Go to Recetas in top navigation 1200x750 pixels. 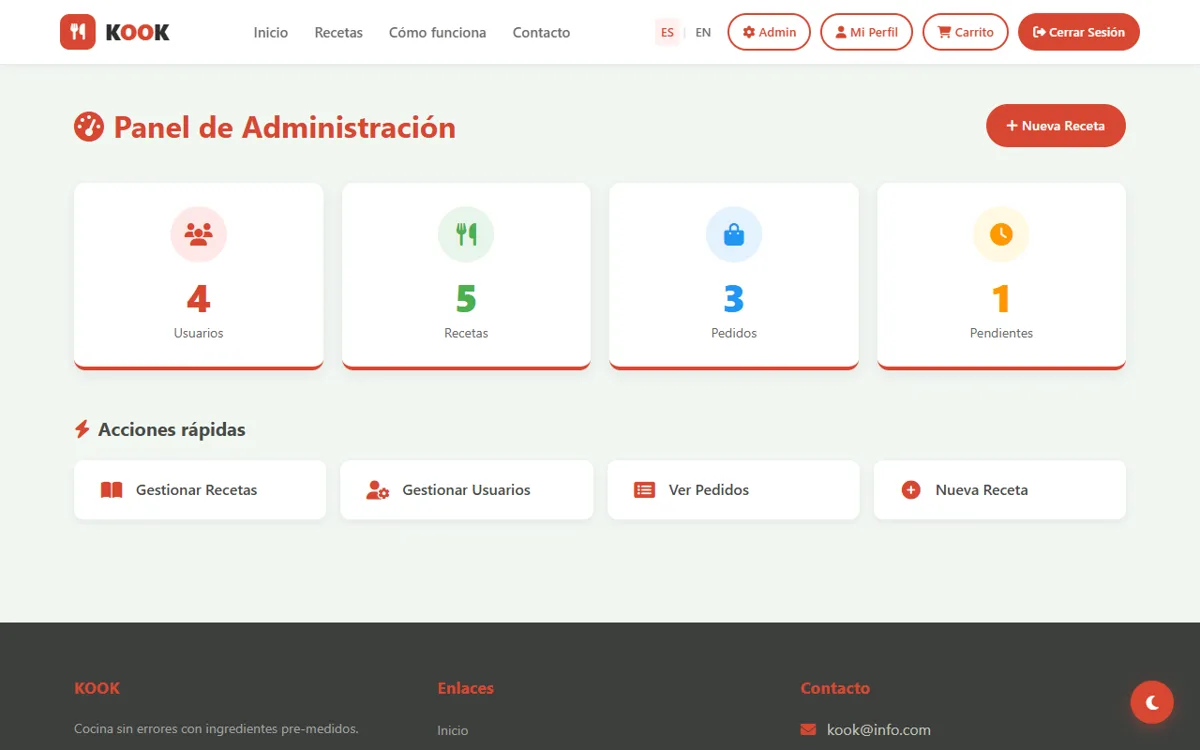339,32
